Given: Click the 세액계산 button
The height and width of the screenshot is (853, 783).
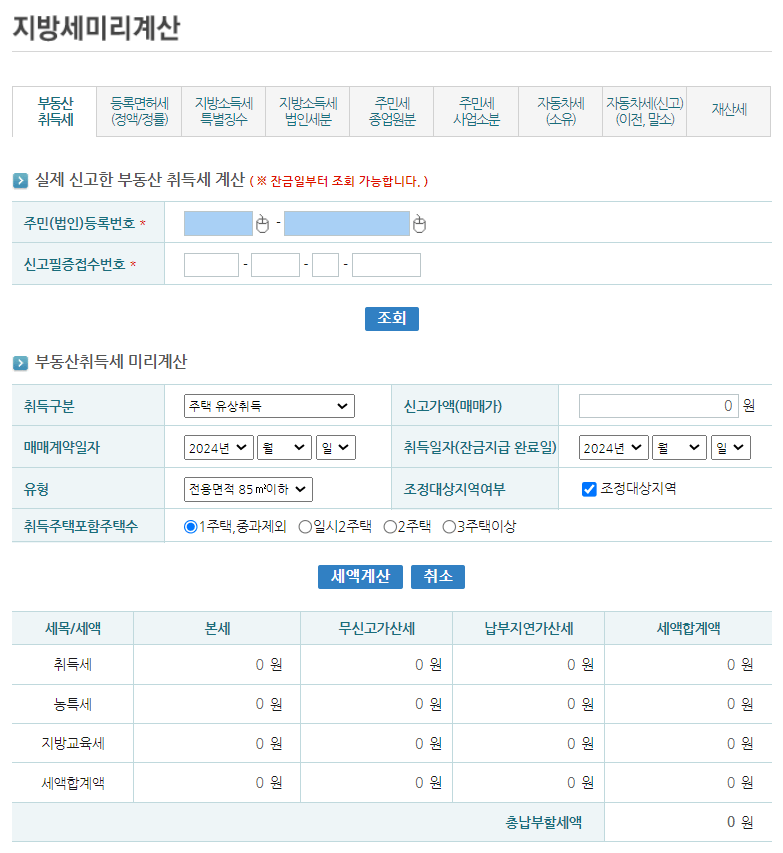Looking at the screenshot, I should tap(360, 577).
